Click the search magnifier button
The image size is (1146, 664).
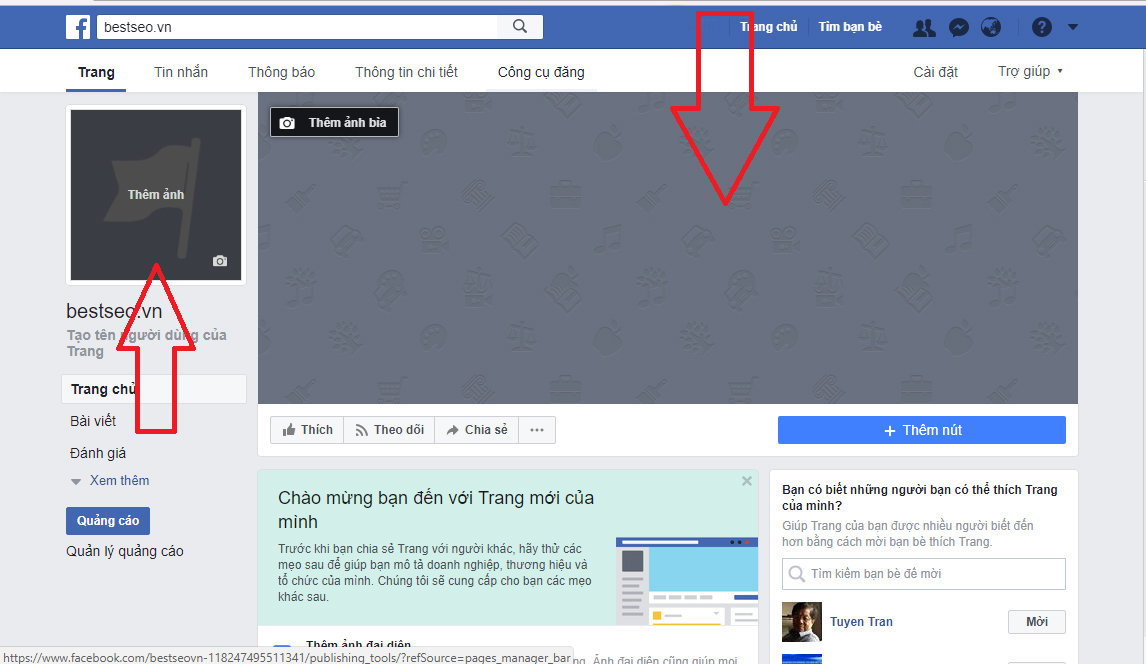click(x=520, y=27)
